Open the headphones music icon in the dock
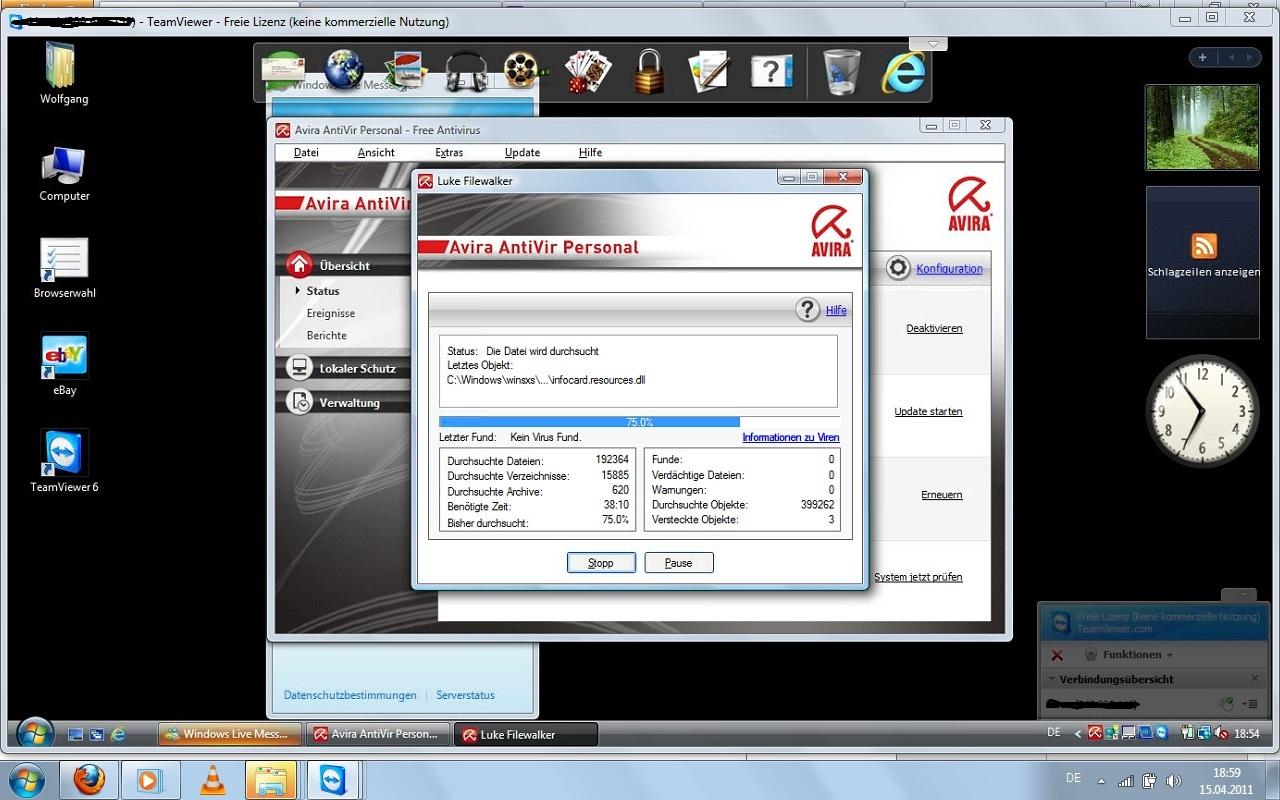The height and width of the screenshot is (800, 1280). tap(466, 72)
